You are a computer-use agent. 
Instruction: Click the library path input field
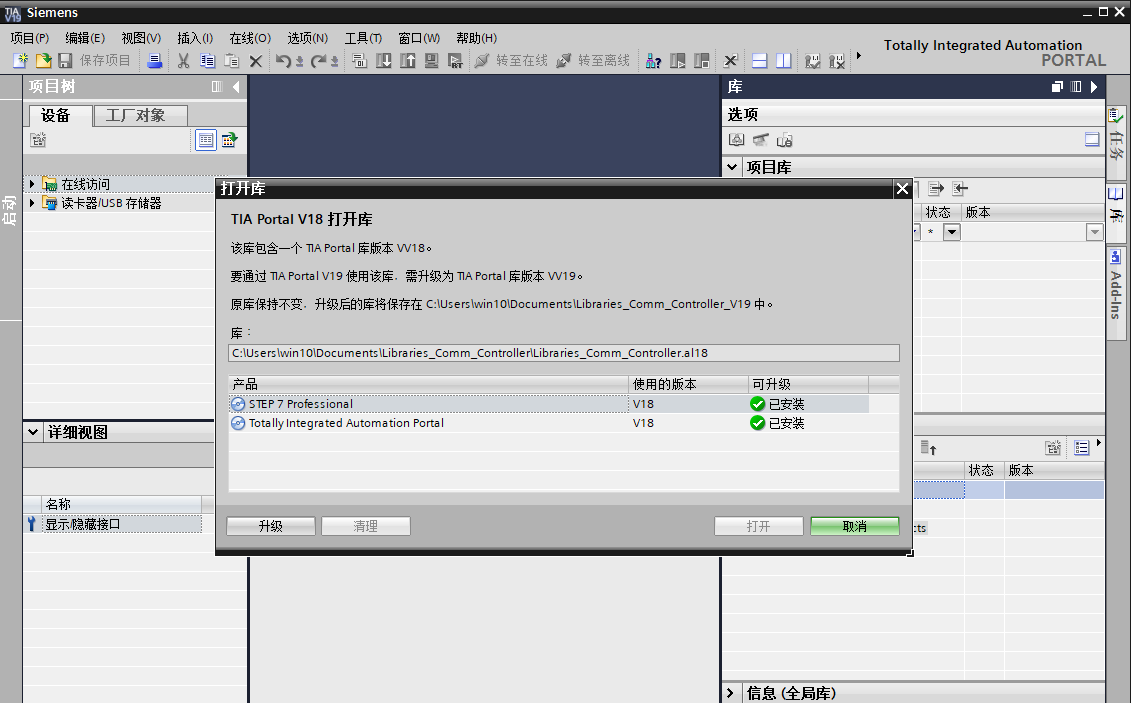tap(563, 353)
